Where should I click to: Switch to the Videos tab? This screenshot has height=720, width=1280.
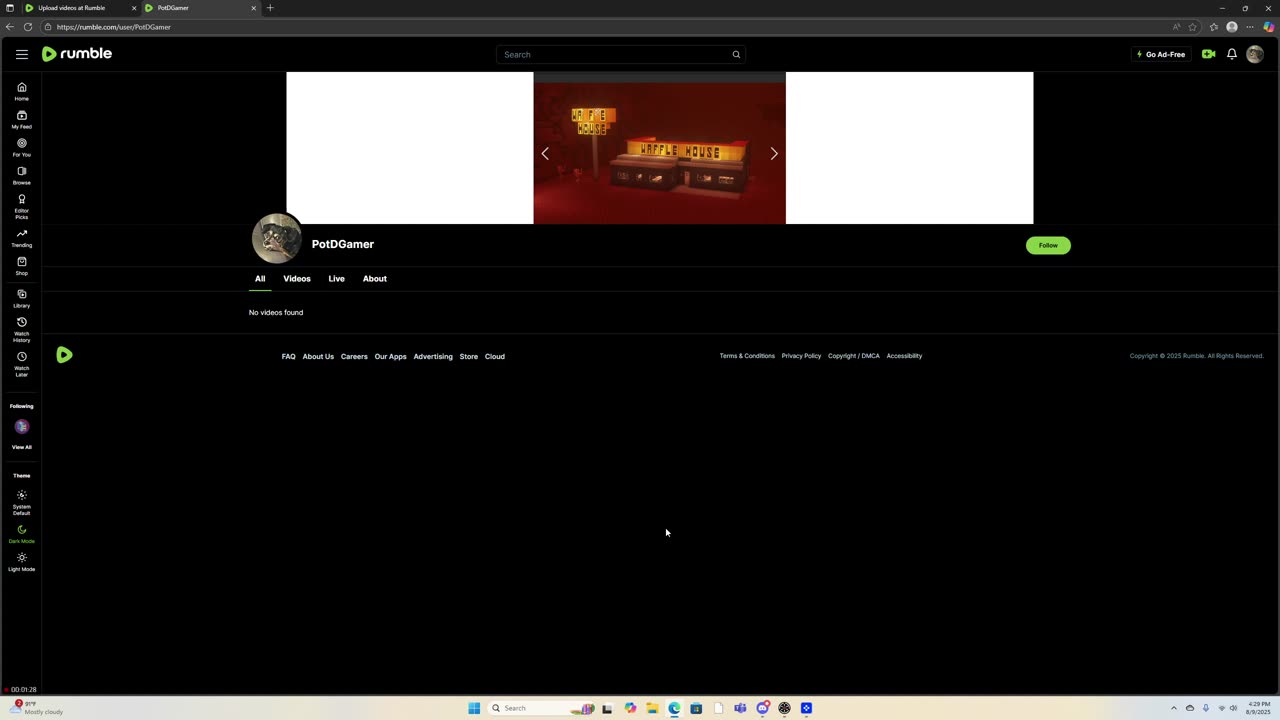[x=297, y=279]
